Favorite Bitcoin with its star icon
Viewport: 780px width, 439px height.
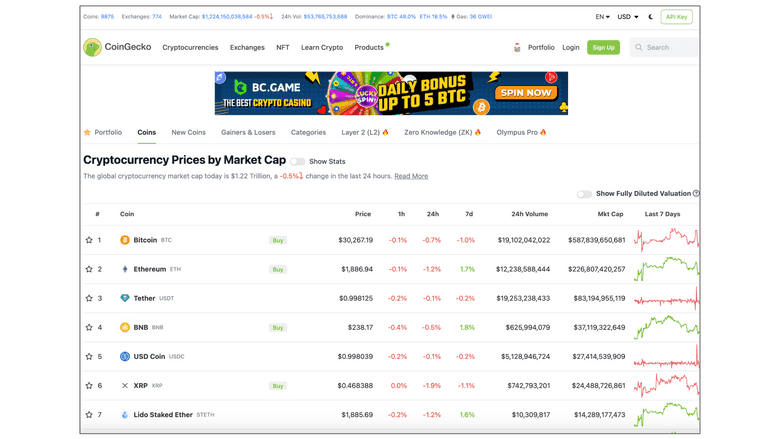tap(89, 240)
